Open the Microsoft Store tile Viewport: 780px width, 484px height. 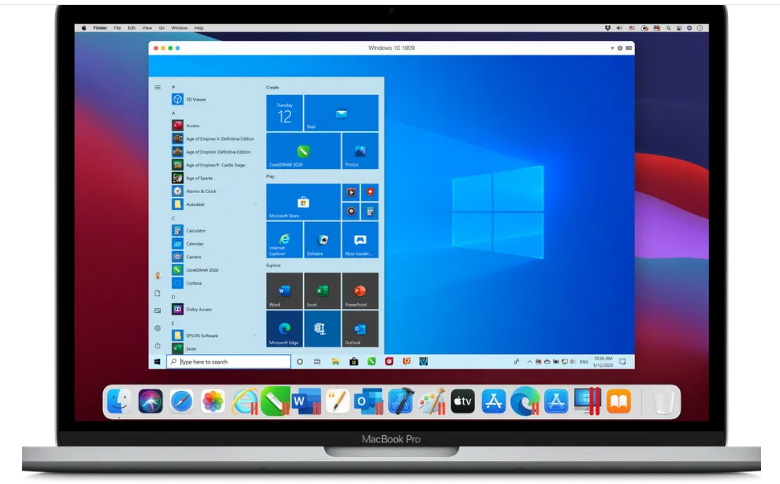click(x=303, y=202)
